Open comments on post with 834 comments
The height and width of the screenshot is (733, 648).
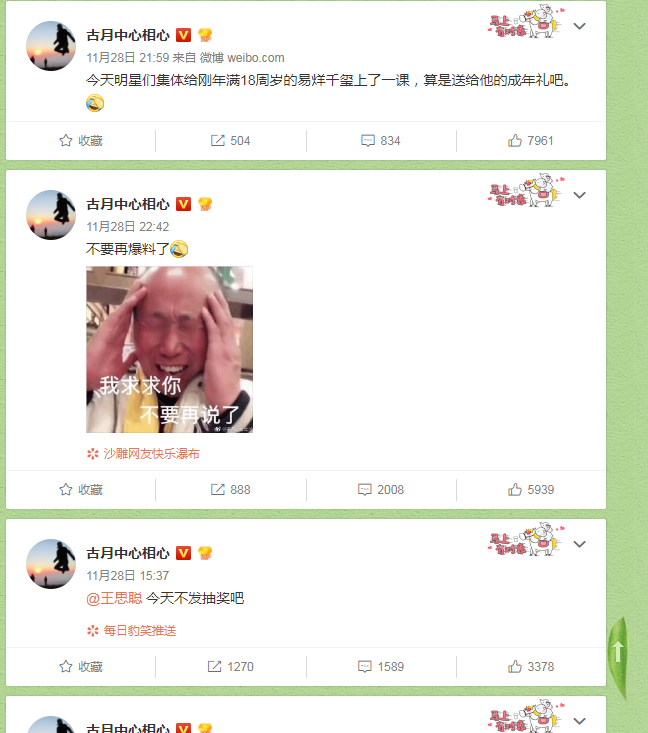tap(381, 141)
